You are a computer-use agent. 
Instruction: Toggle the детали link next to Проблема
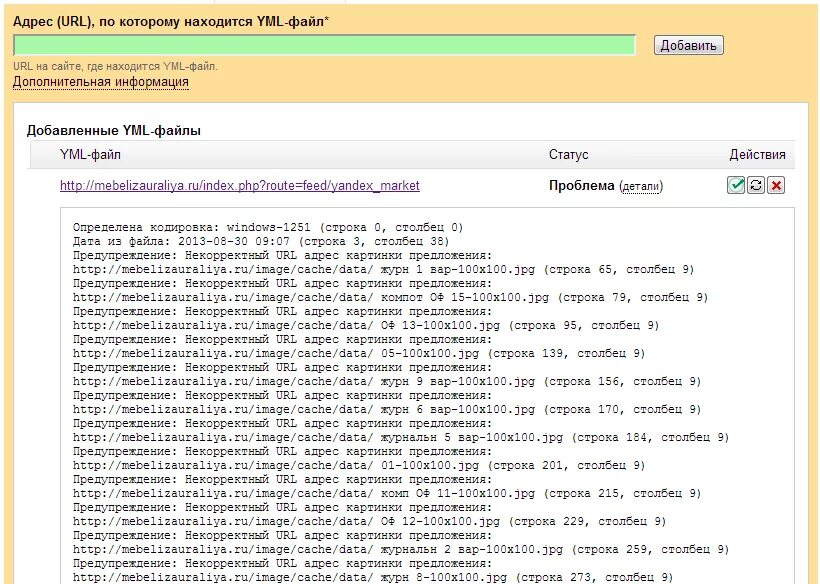[x=641, y=186]
